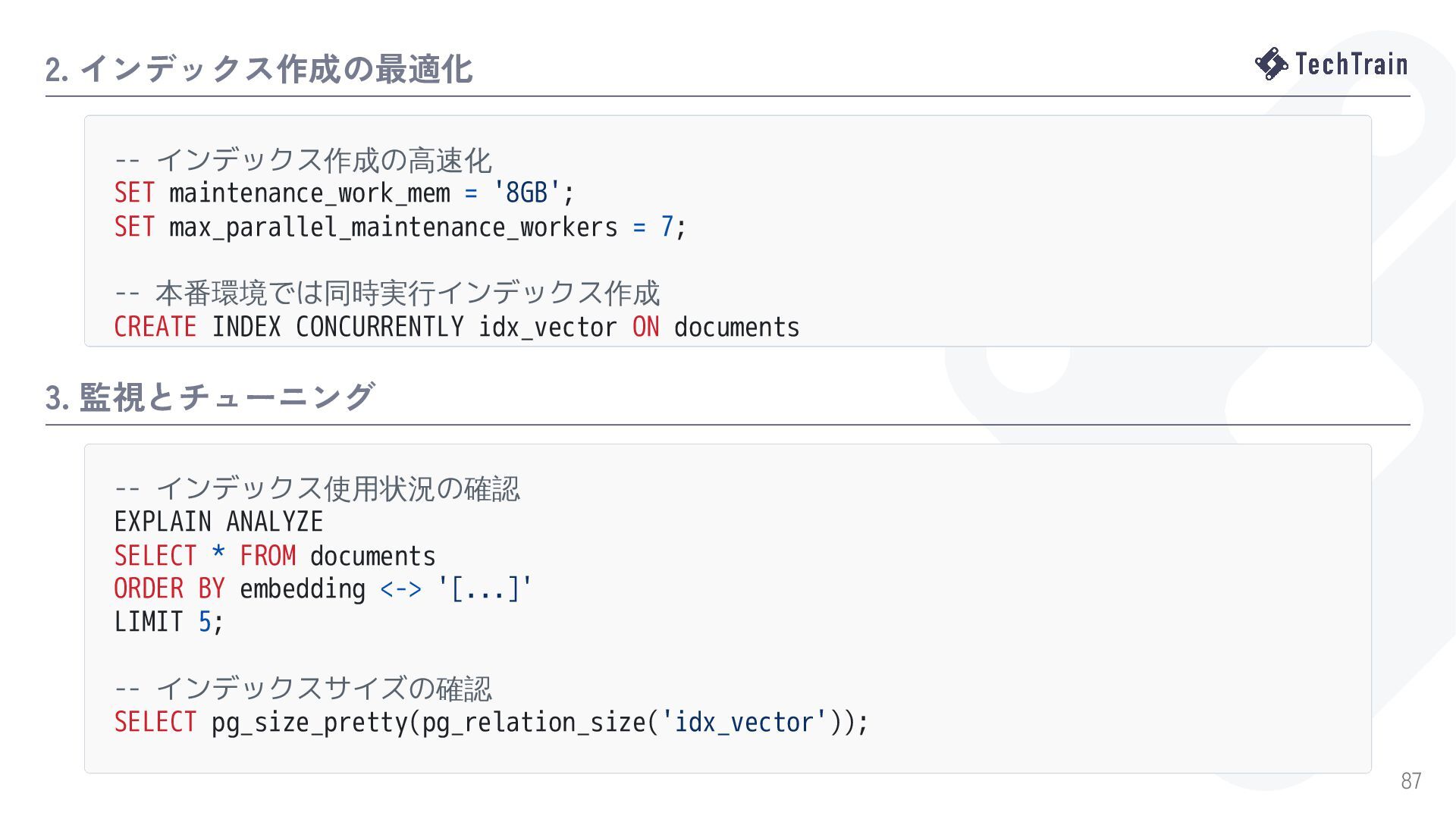Click the 'SELECT * FROM documents' line
Image resolution: width=1456 pixels, height=819 pixels.
pyautogui.click(x=275, y=556)
